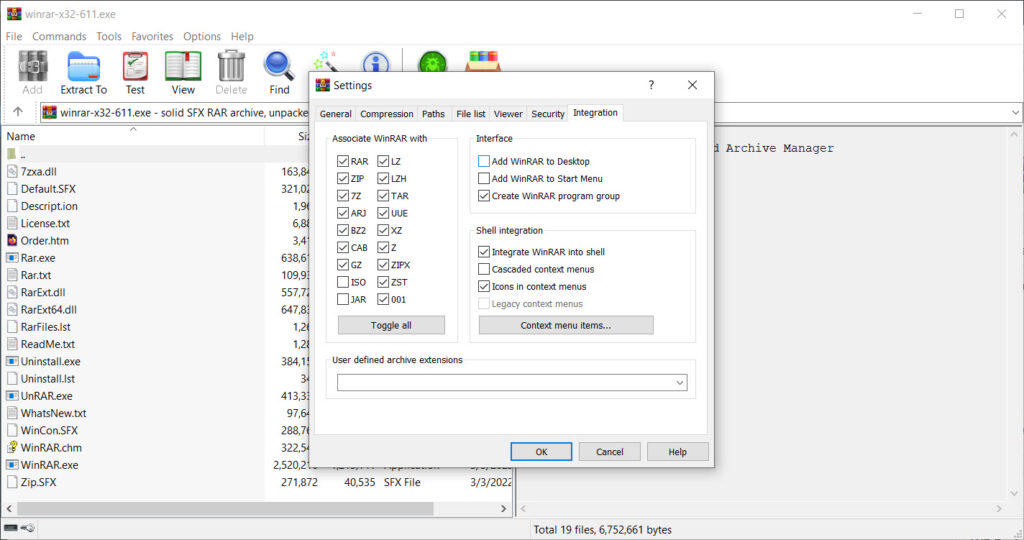The image size is (1024, 540).
Task: Click the file list horizontal scrollbar
Action: pos(225,508)
